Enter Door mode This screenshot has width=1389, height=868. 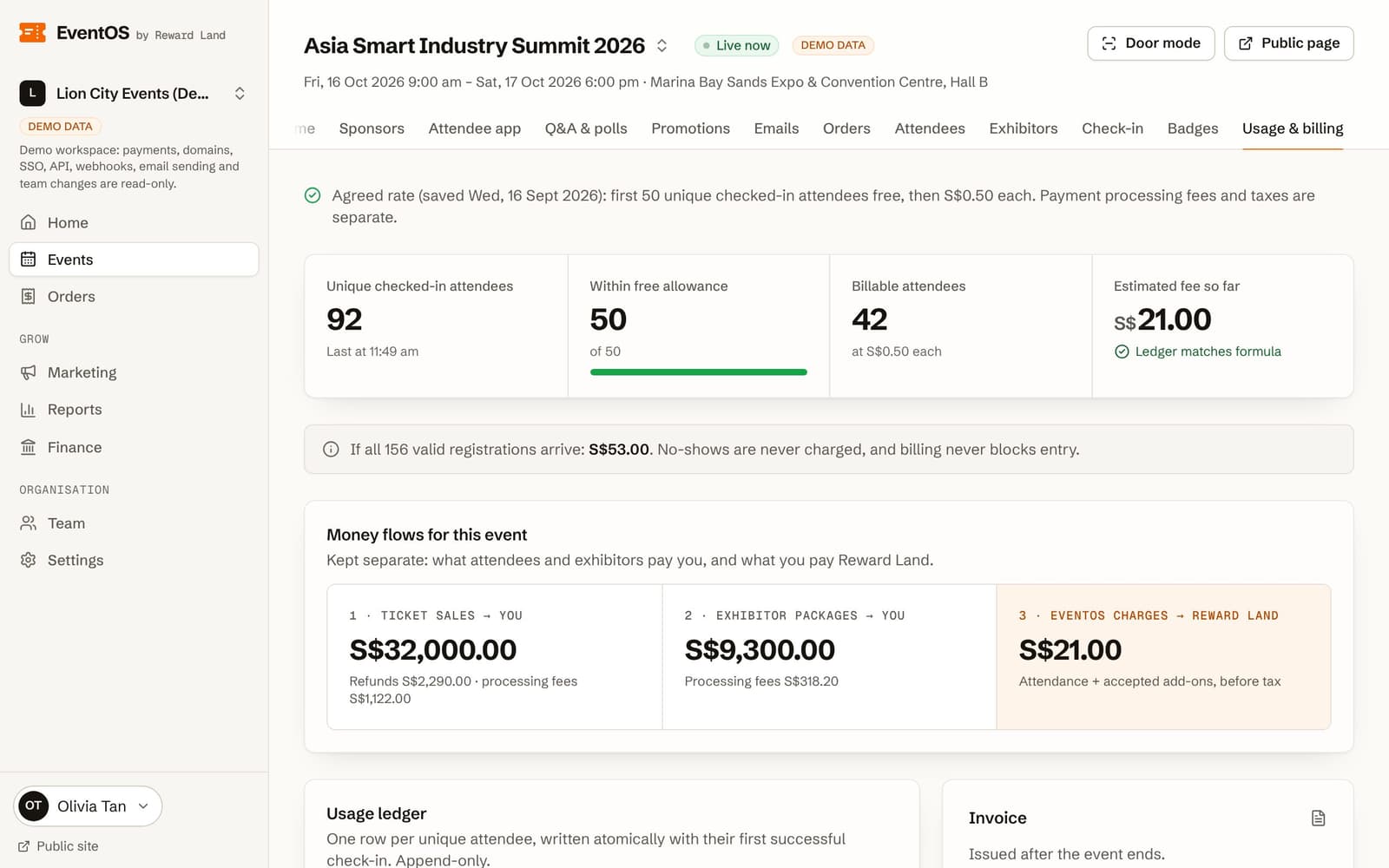1151,43
